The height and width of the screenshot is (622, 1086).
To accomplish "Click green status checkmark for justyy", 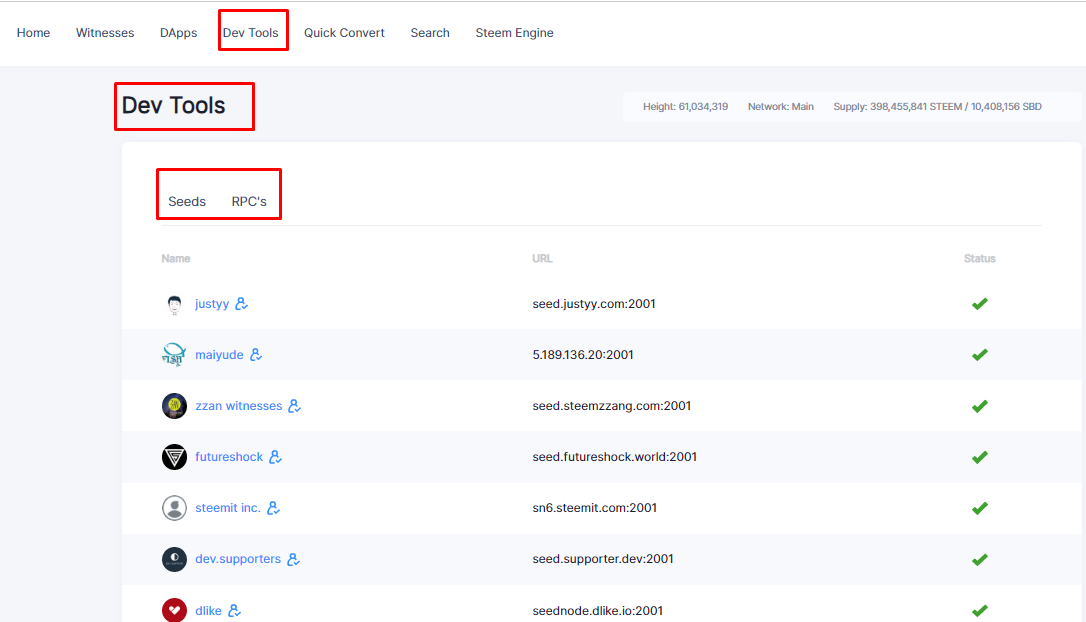I will coord(979,303).
